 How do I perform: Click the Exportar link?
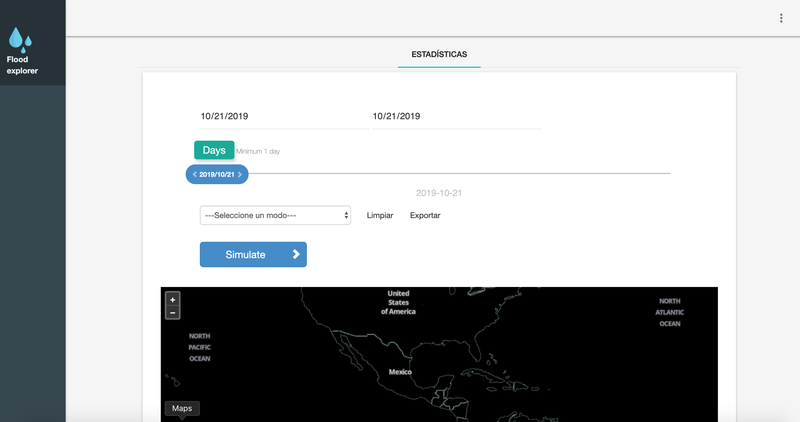425,215
